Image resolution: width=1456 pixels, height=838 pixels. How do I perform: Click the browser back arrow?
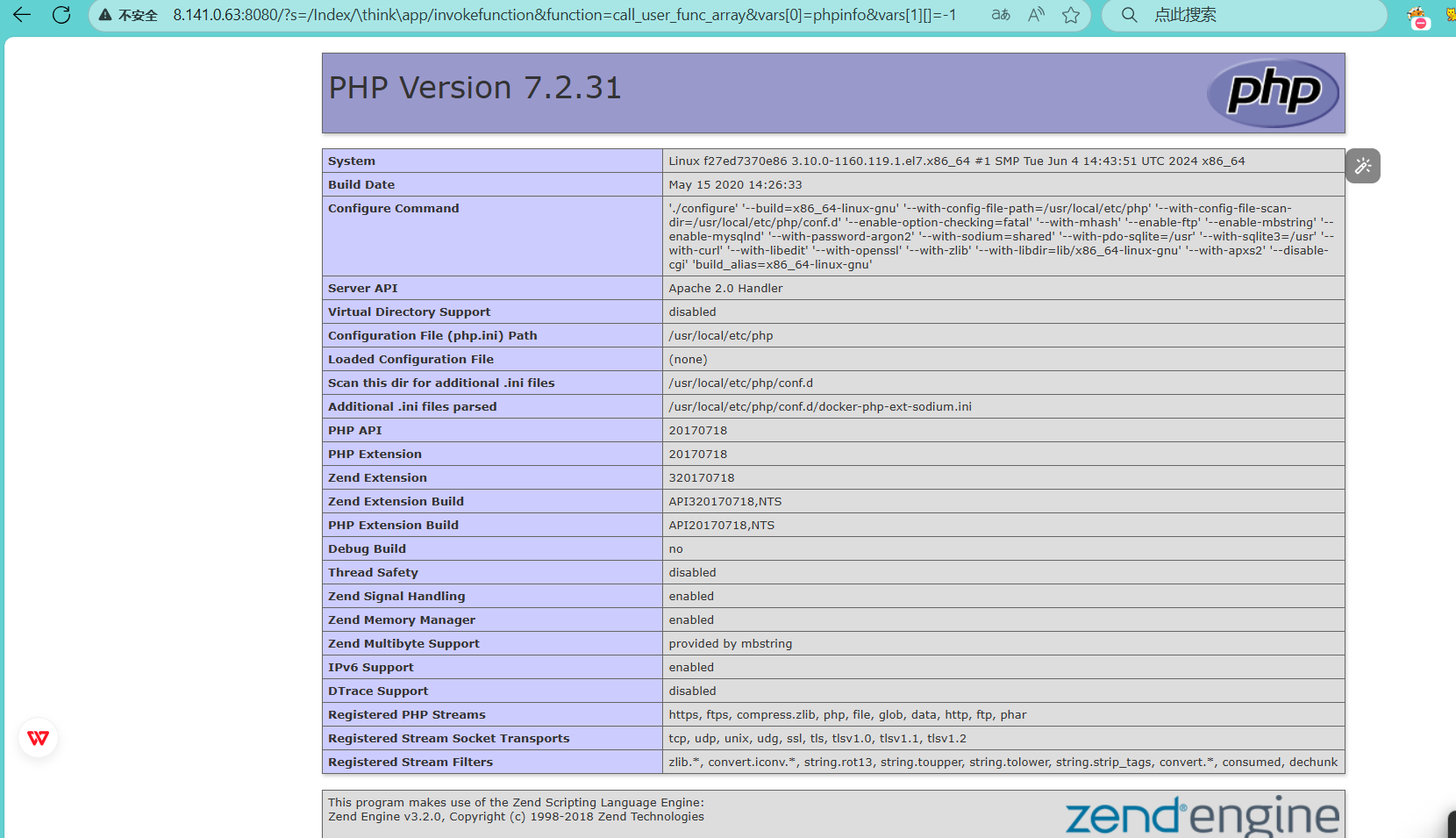(22, 15)
